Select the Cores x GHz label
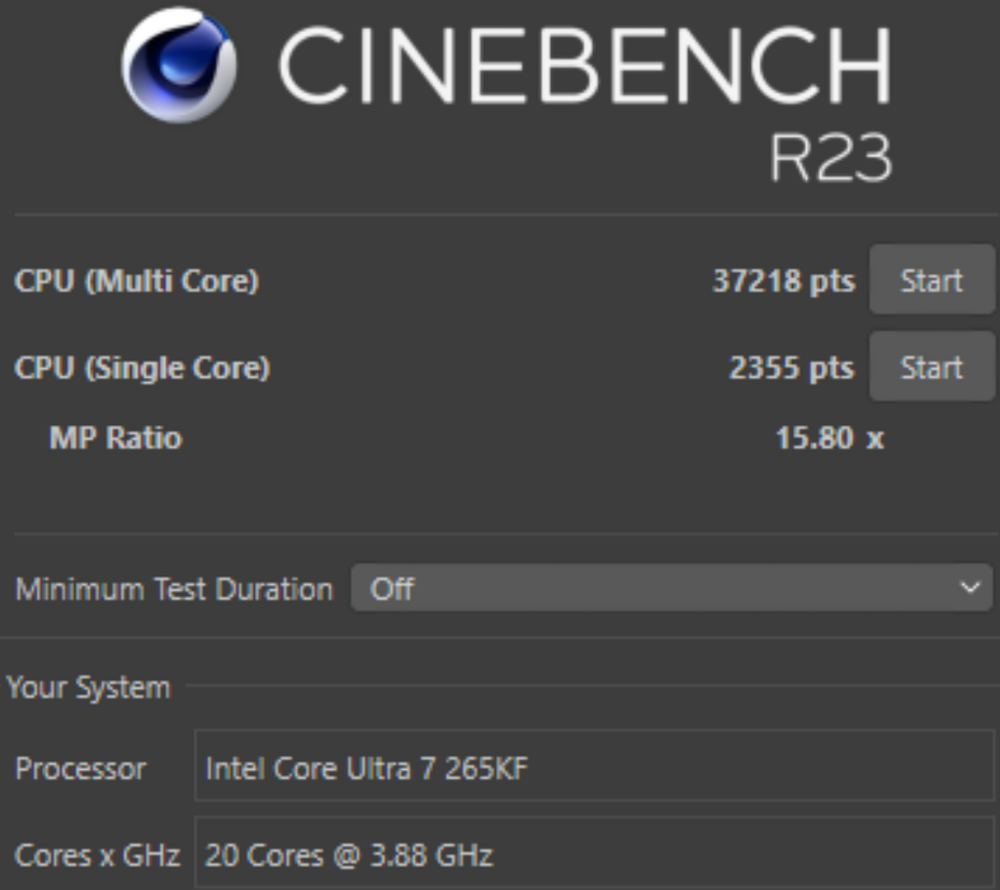 (97, 855)
